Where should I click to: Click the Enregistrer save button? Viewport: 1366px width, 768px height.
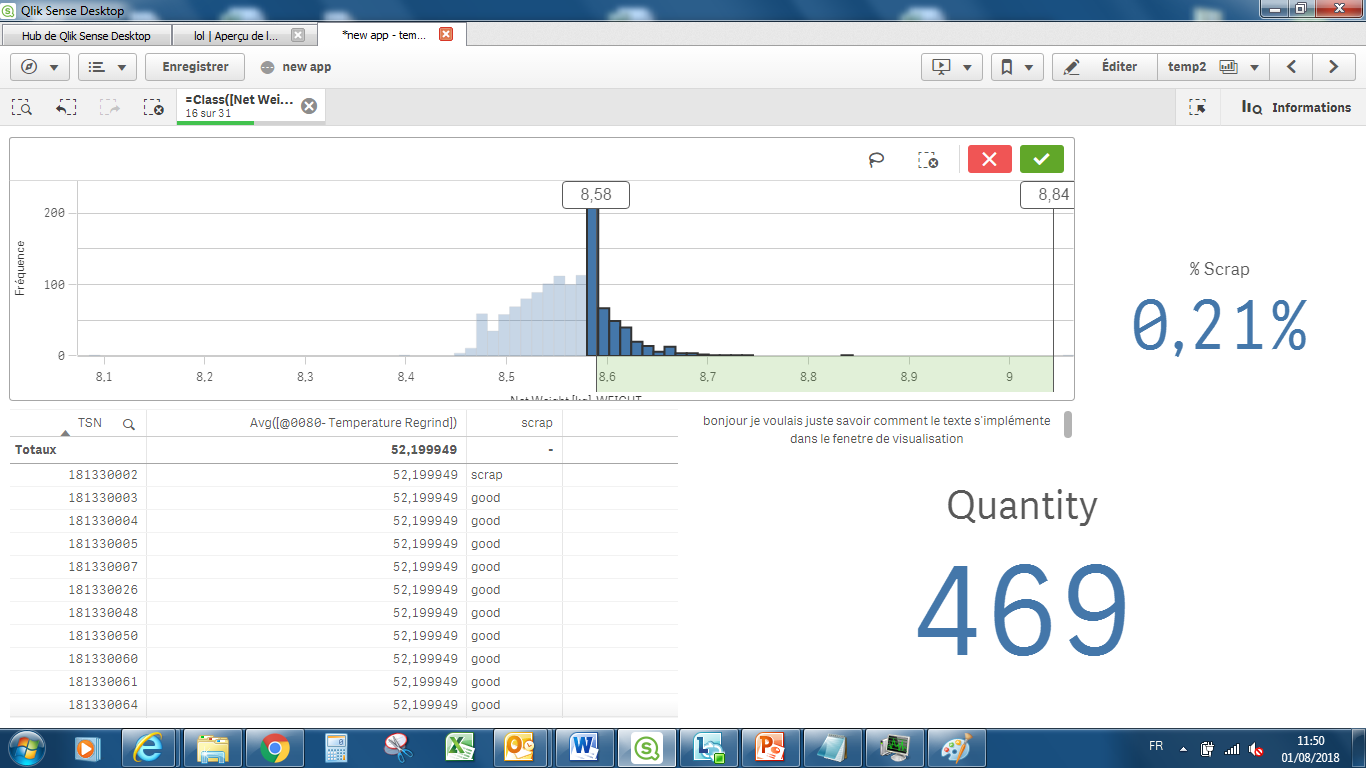tap(195, 67)
